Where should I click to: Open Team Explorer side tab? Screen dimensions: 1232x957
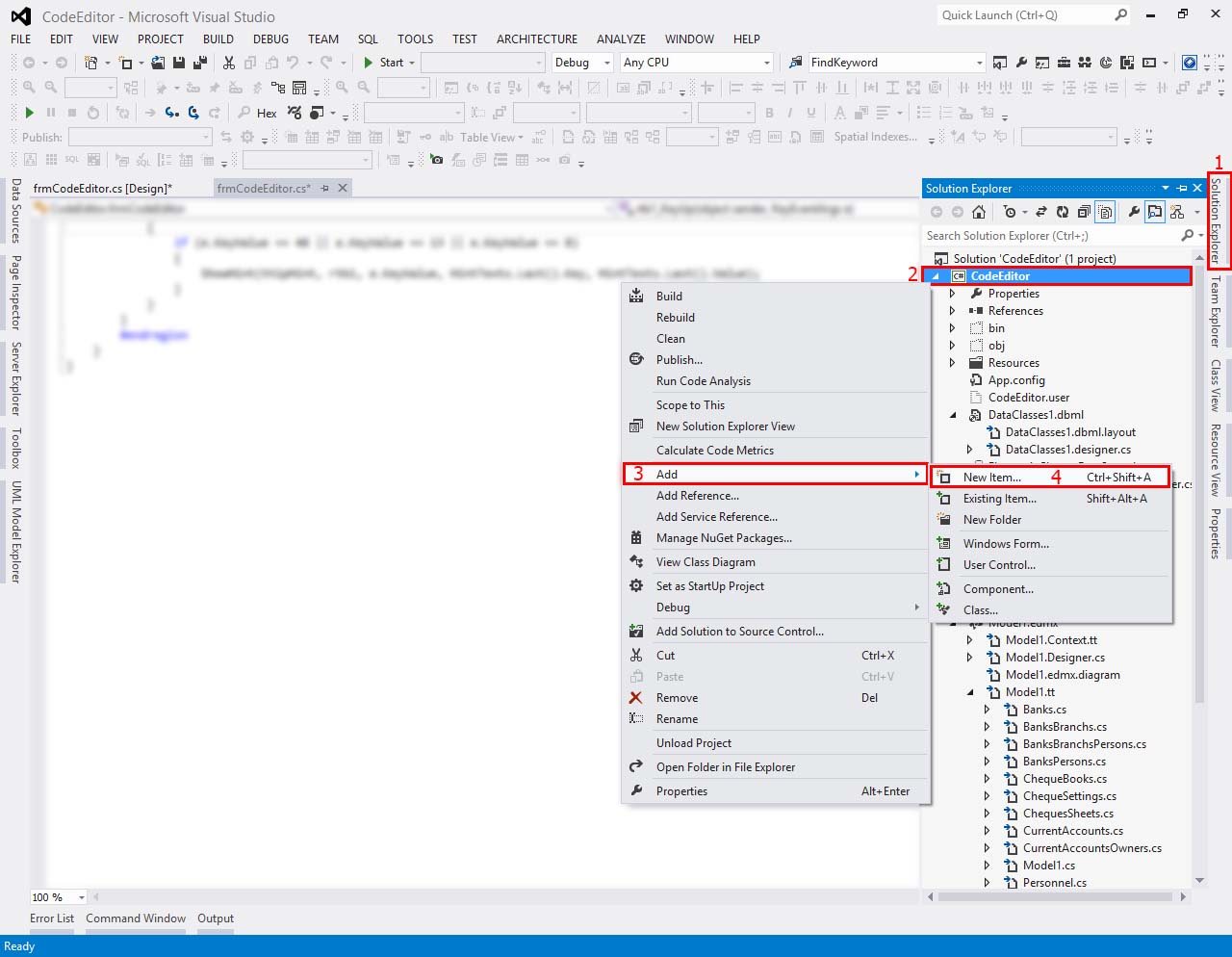point(1216,312)
